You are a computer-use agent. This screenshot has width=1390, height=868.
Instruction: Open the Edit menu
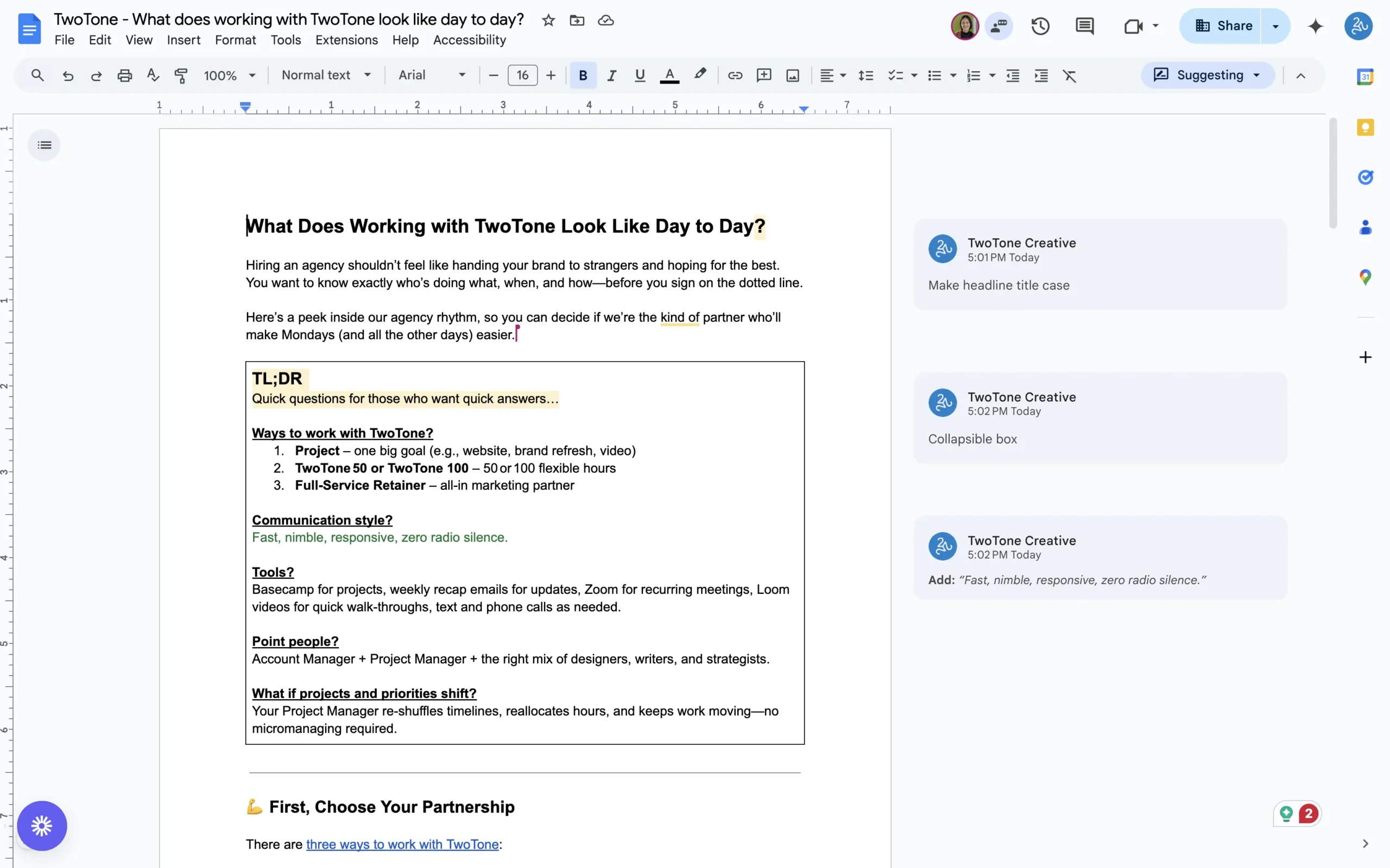[x=100, y=40]
